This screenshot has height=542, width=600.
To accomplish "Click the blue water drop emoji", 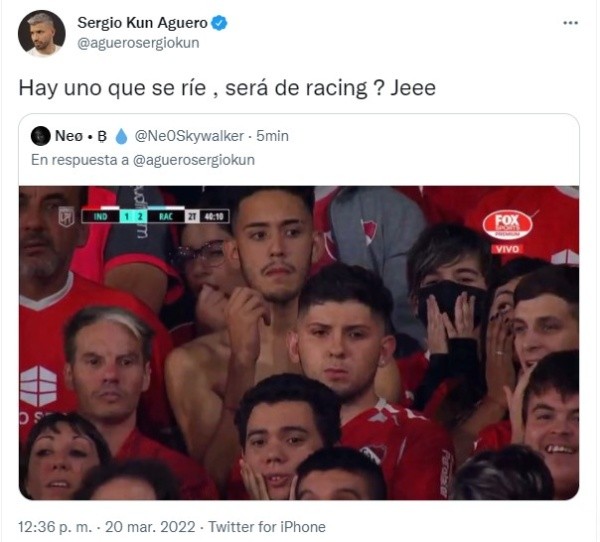I will [121, 136].
